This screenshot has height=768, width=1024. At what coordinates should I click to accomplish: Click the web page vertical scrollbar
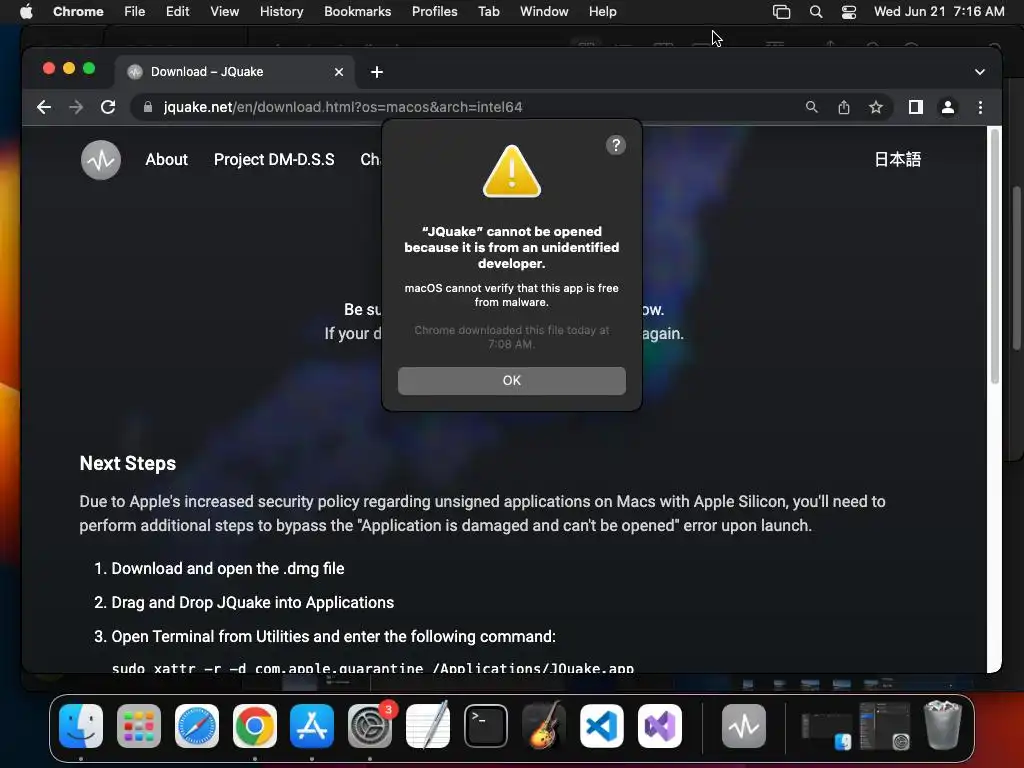tap(995, 256)
